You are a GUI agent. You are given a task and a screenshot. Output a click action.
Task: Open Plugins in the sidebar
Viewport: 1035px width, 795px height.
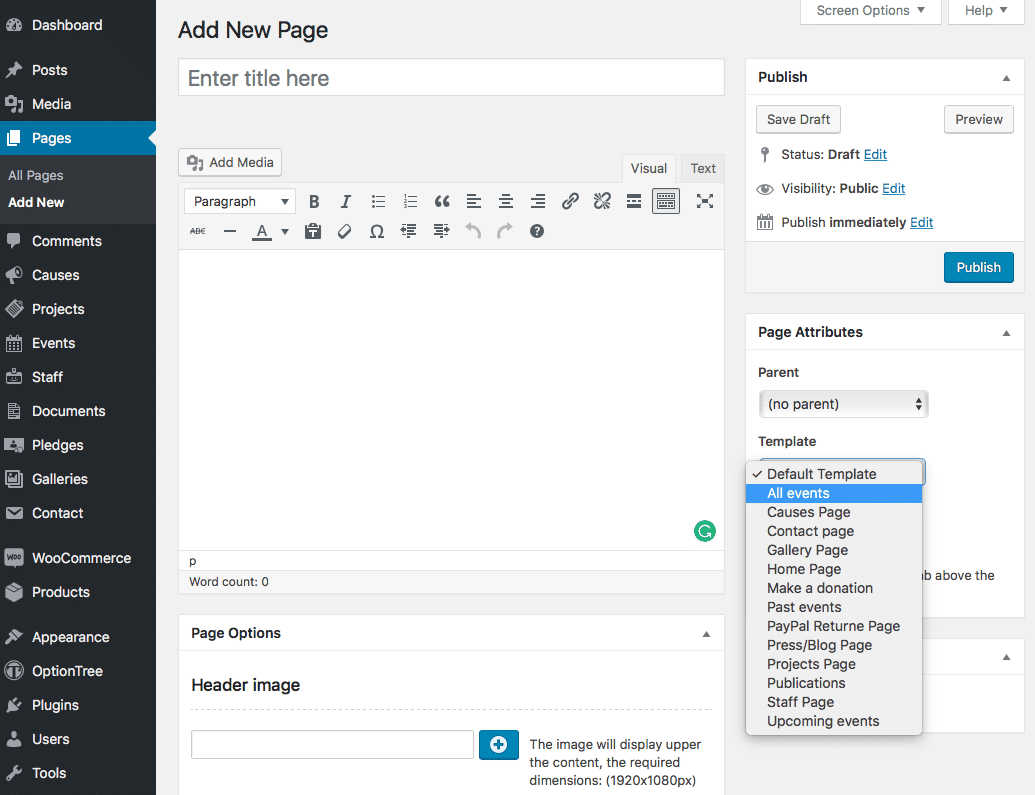[78, 705]
